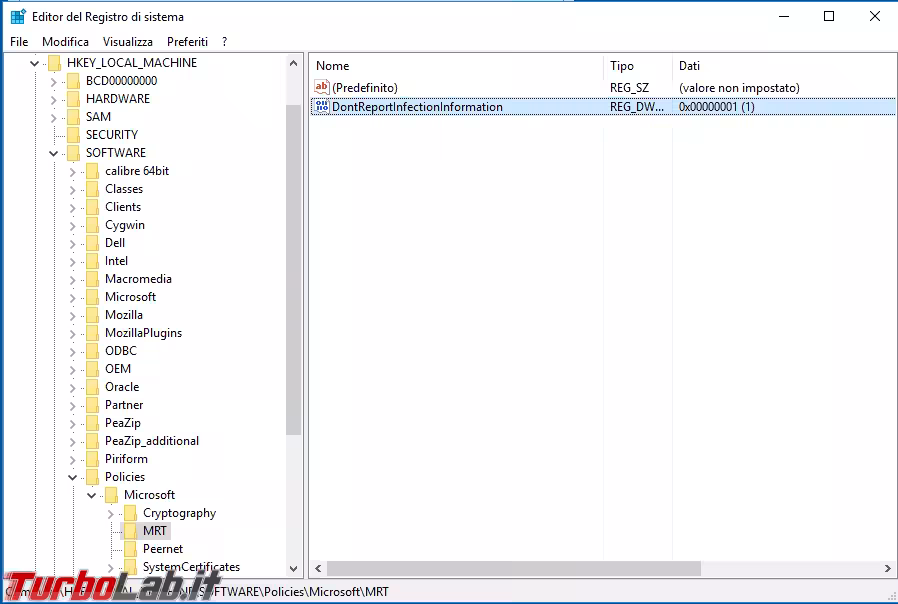The height and width of the screenshot is (604, 898).
Task: Click the Mozilla folder icon
Action: [x=92, y=315]
